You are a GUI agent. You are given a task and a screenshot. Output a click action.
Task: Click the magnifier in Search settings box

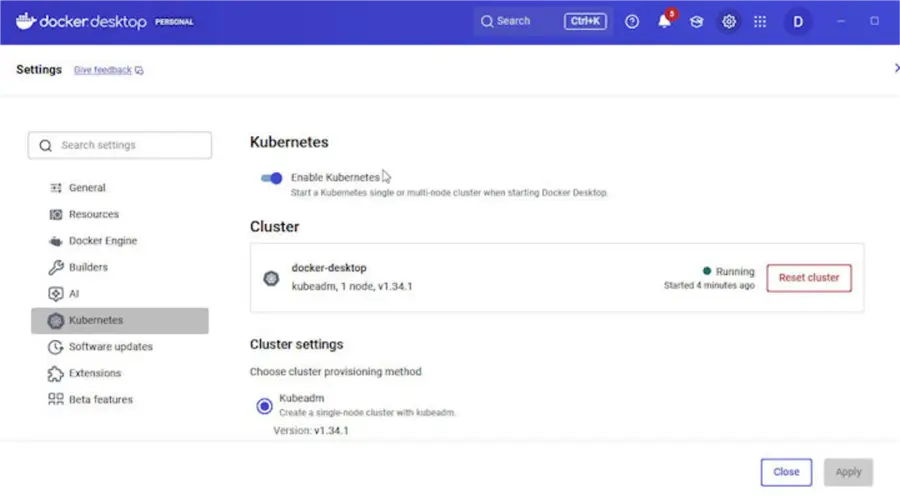[x=45, y=145]
